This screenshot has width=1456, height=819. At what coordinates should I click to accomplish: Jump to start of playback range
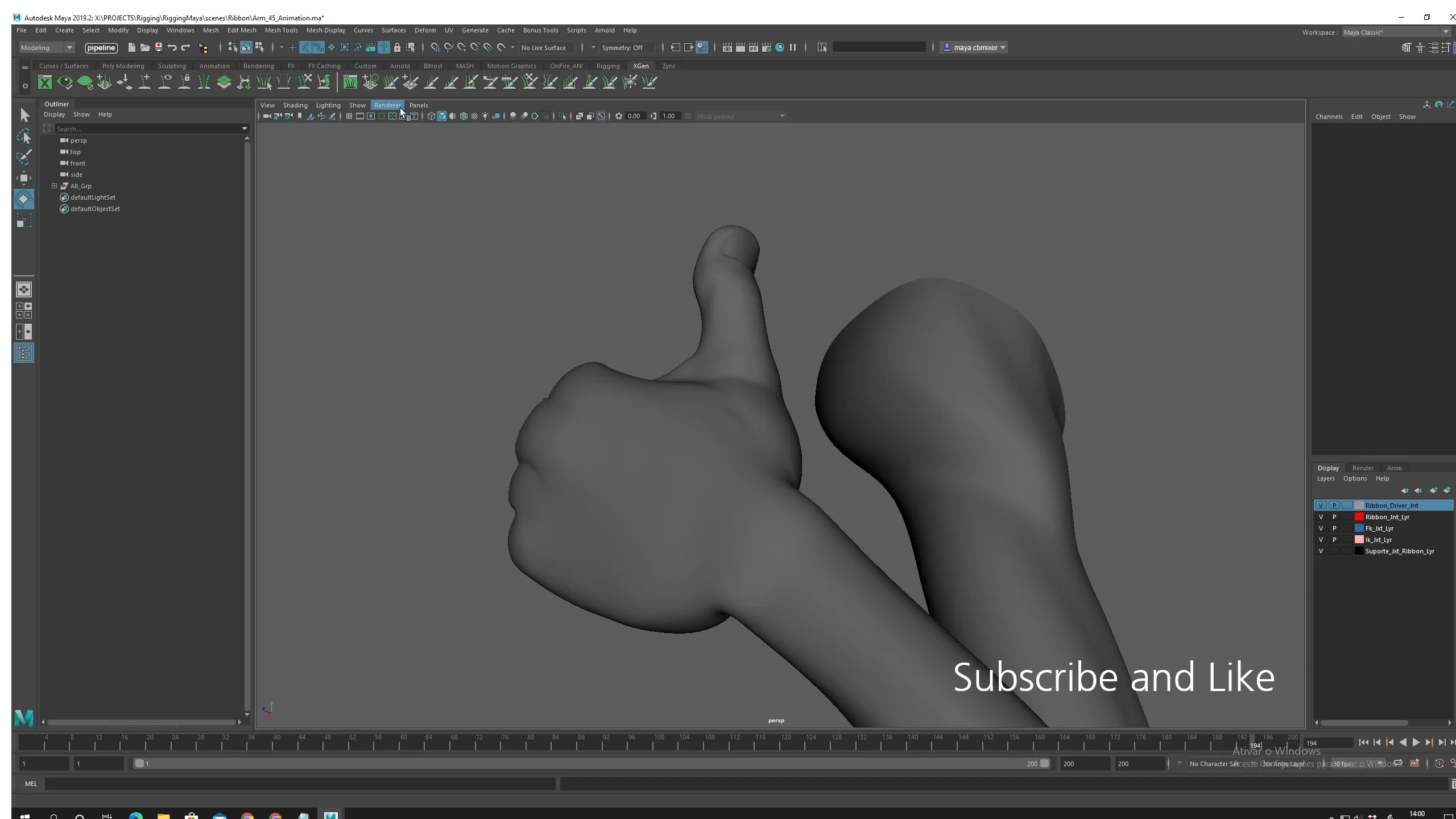tap(1363, 742)
